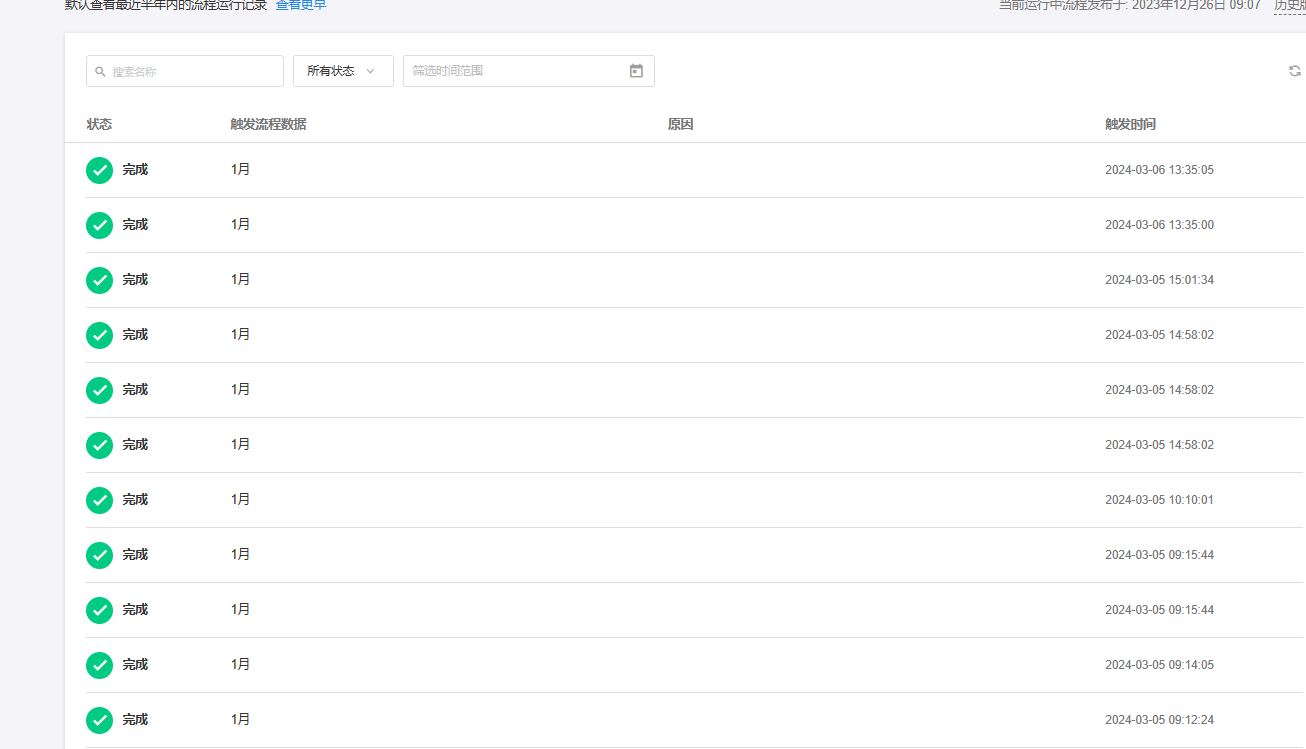Click the magnifier icon in the search box
This screenshot has width=1306, height=749.
(100, 72)
